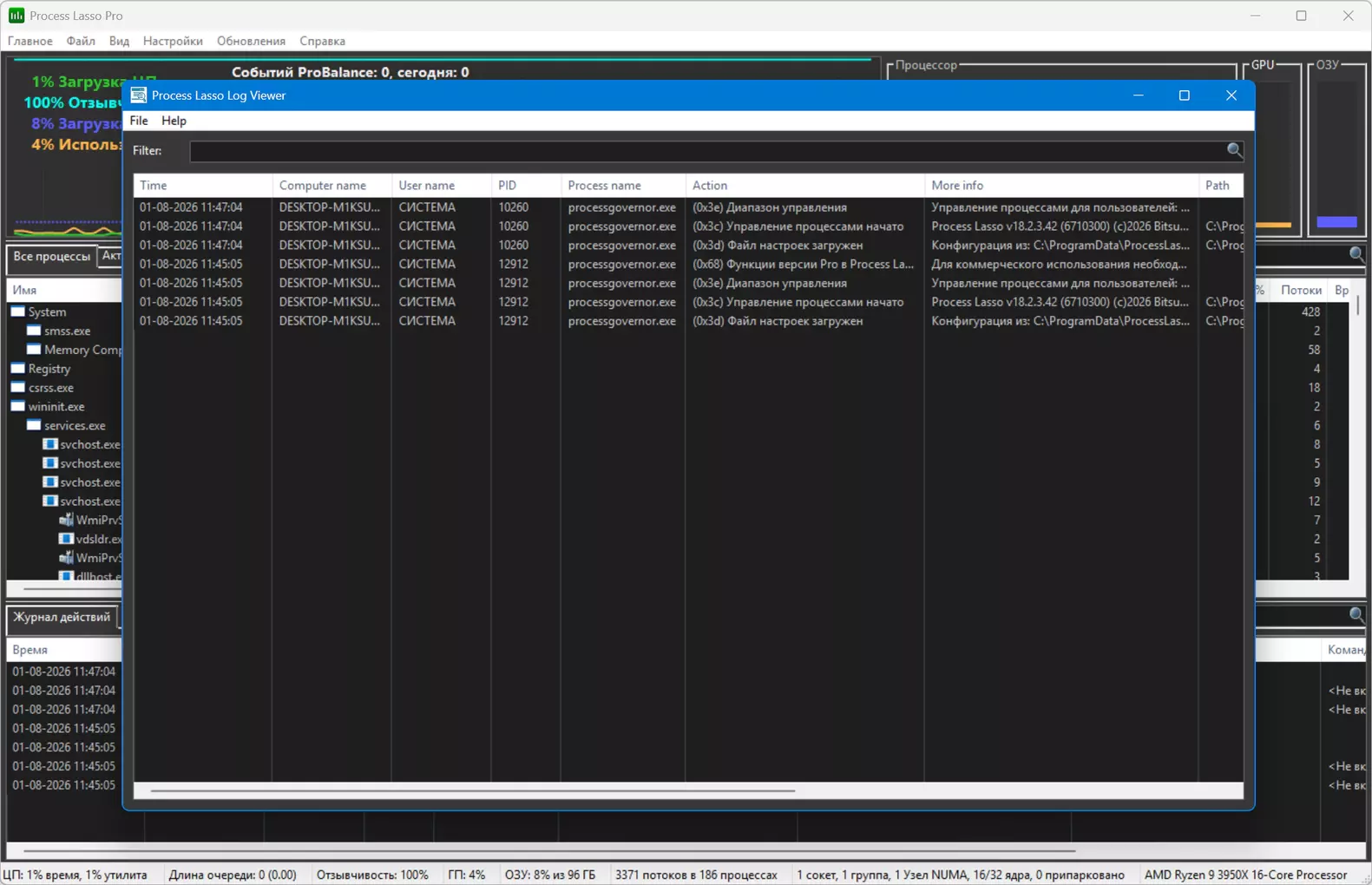Open the Обновления menu
The height and width of the screenshot is (885, 1372).
[251, 41]
